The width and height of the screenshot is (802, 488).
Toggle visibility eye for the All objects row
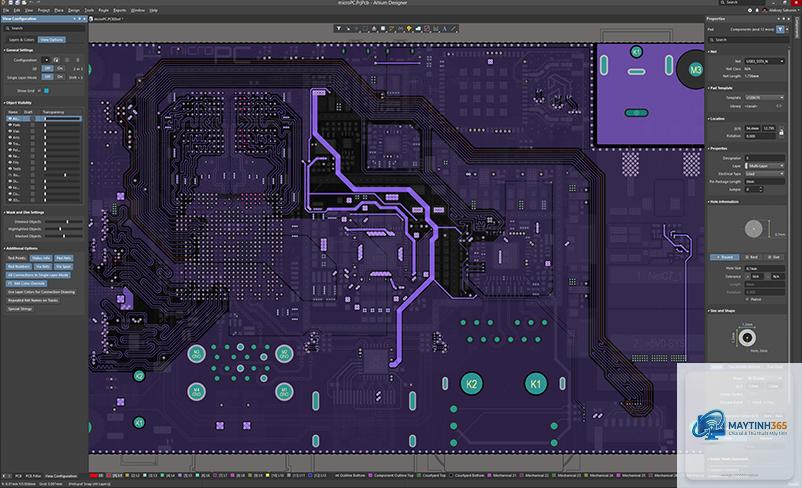[10, 118]
